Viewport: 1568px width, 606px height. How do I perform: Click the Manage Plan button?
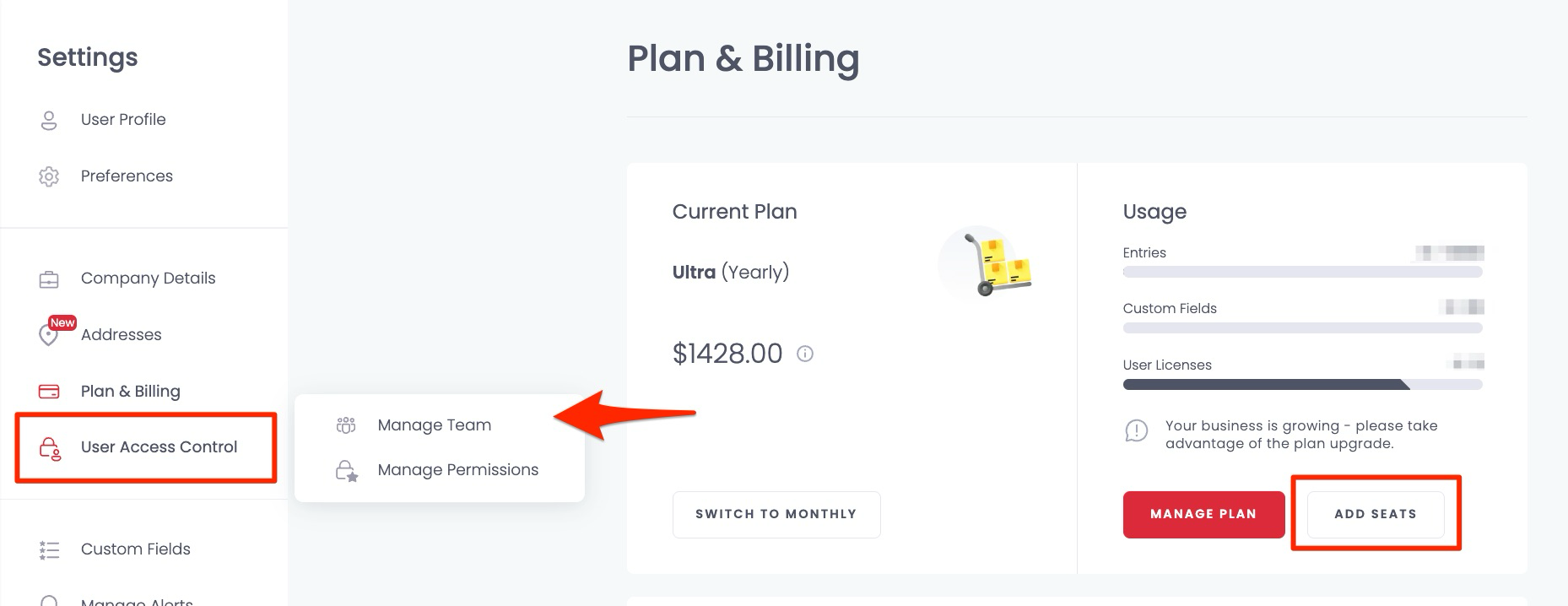[x=1203, y=514]
